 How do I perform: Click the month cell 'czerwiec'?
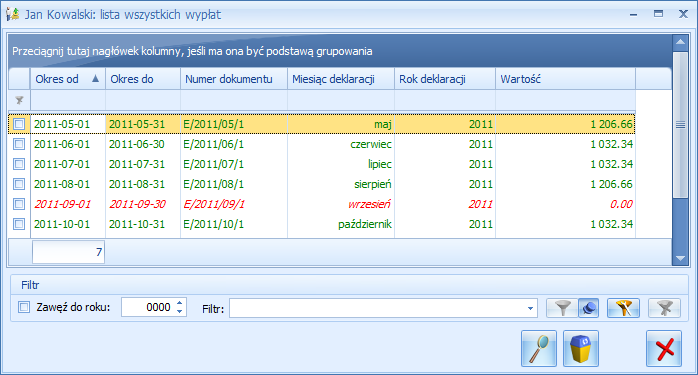[371, 144]
